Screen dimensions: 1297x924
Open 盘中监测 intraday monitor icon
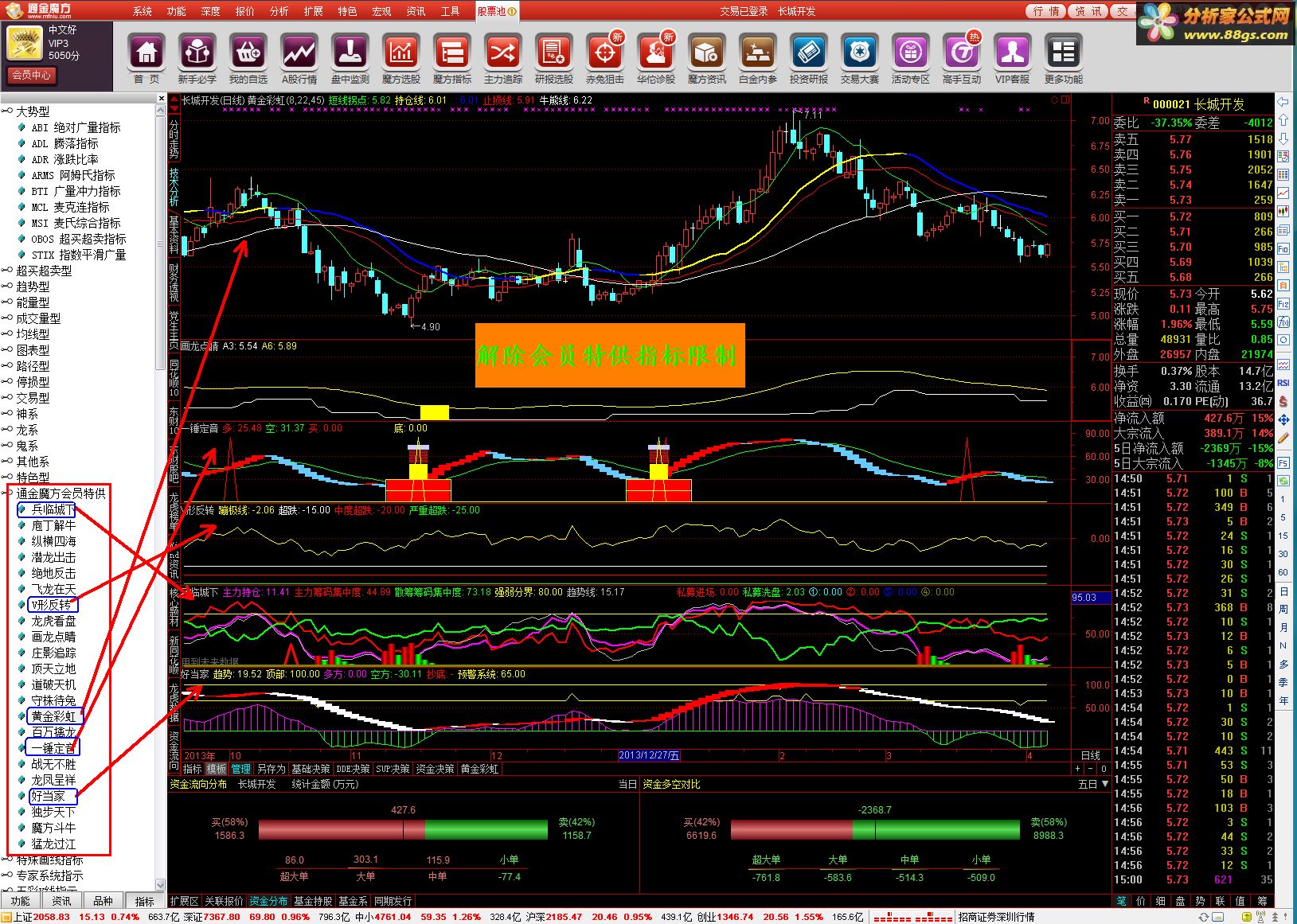coord(350,53)
